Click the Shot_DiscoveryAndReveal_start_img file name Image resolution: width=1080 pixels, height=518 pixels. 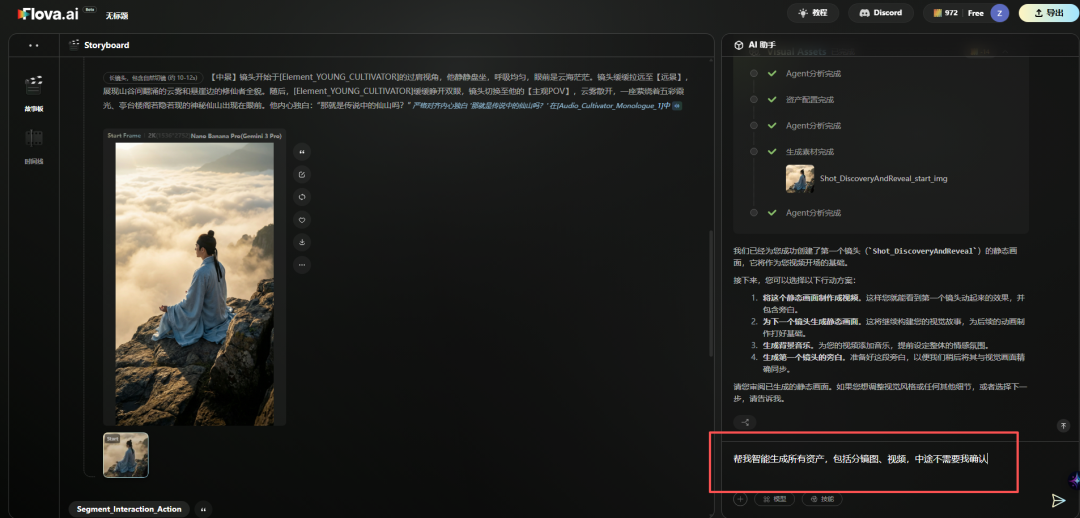tap(884, 178)
